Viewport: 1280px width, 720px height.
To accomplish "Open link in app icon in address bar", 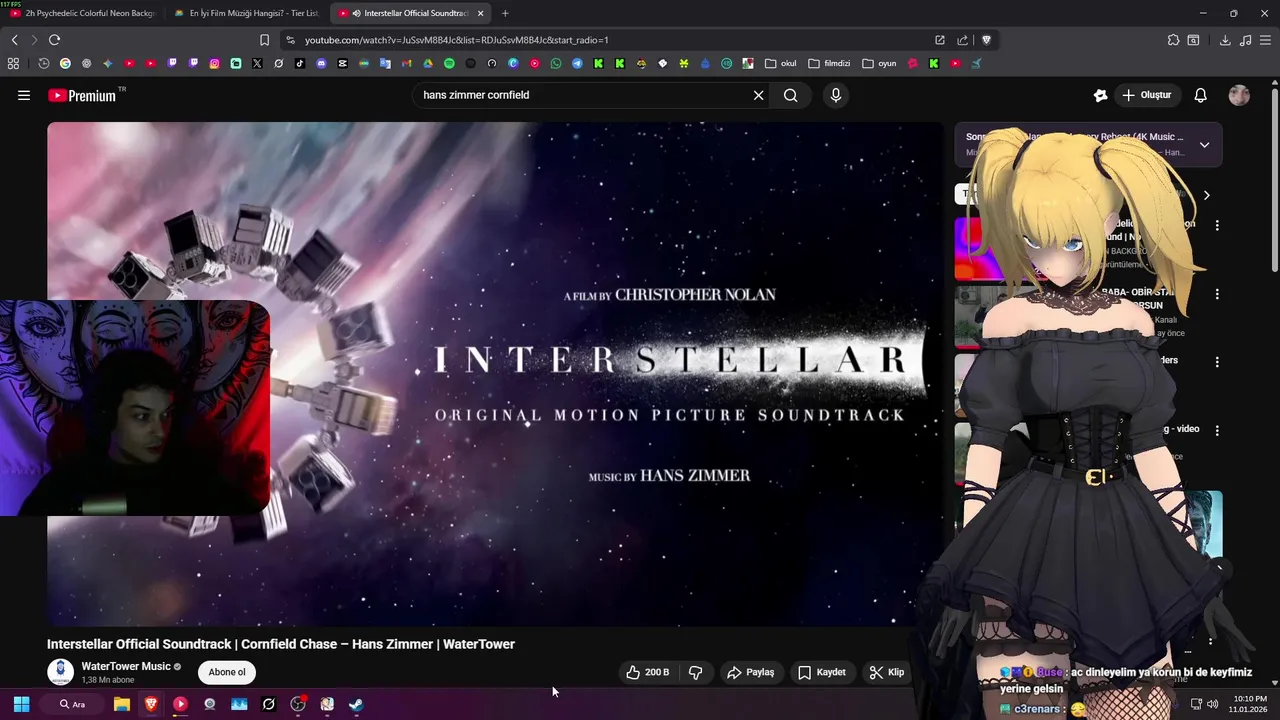I will [x=940, y=40].
